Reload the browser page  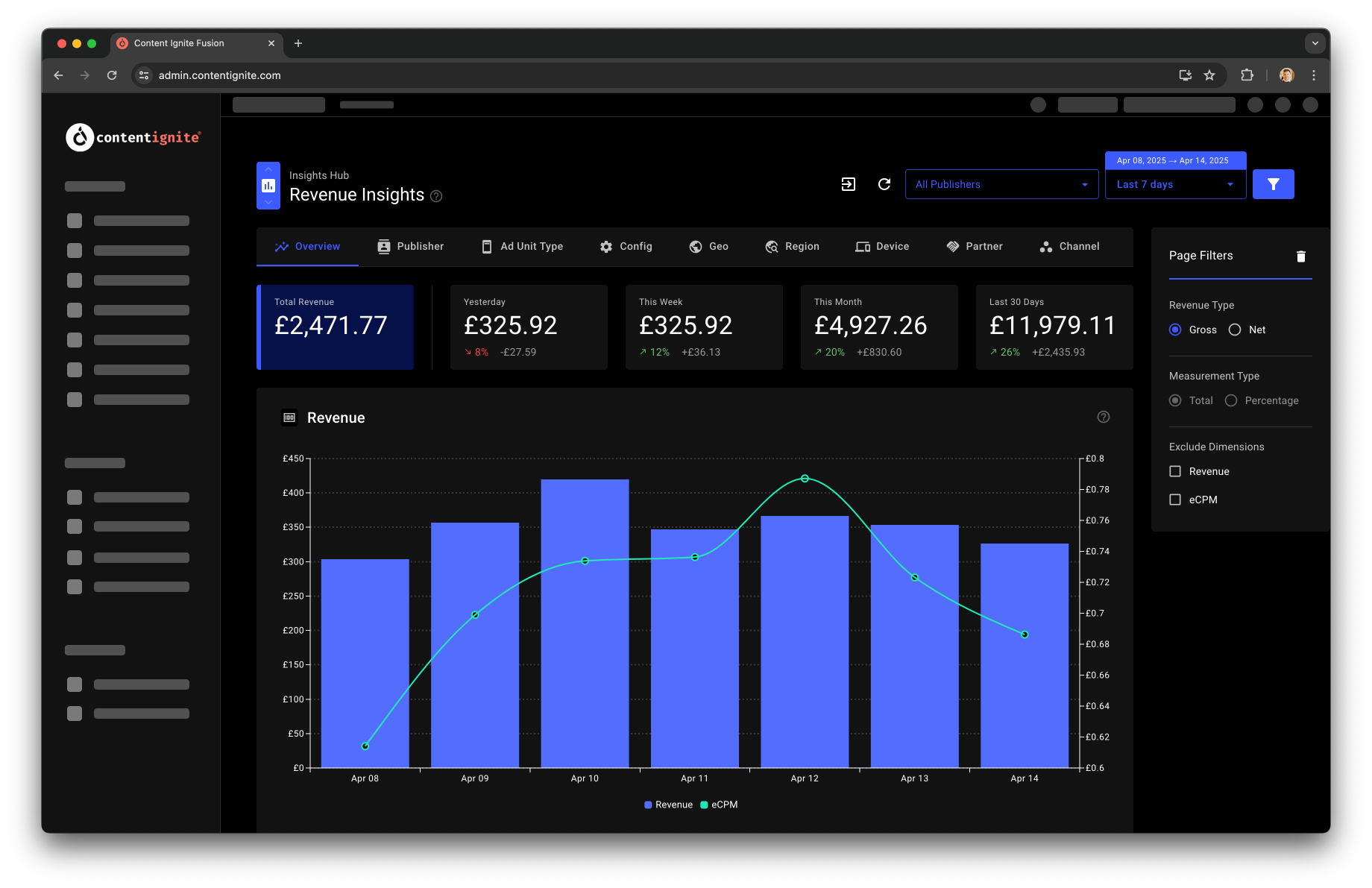coord(112,75)
